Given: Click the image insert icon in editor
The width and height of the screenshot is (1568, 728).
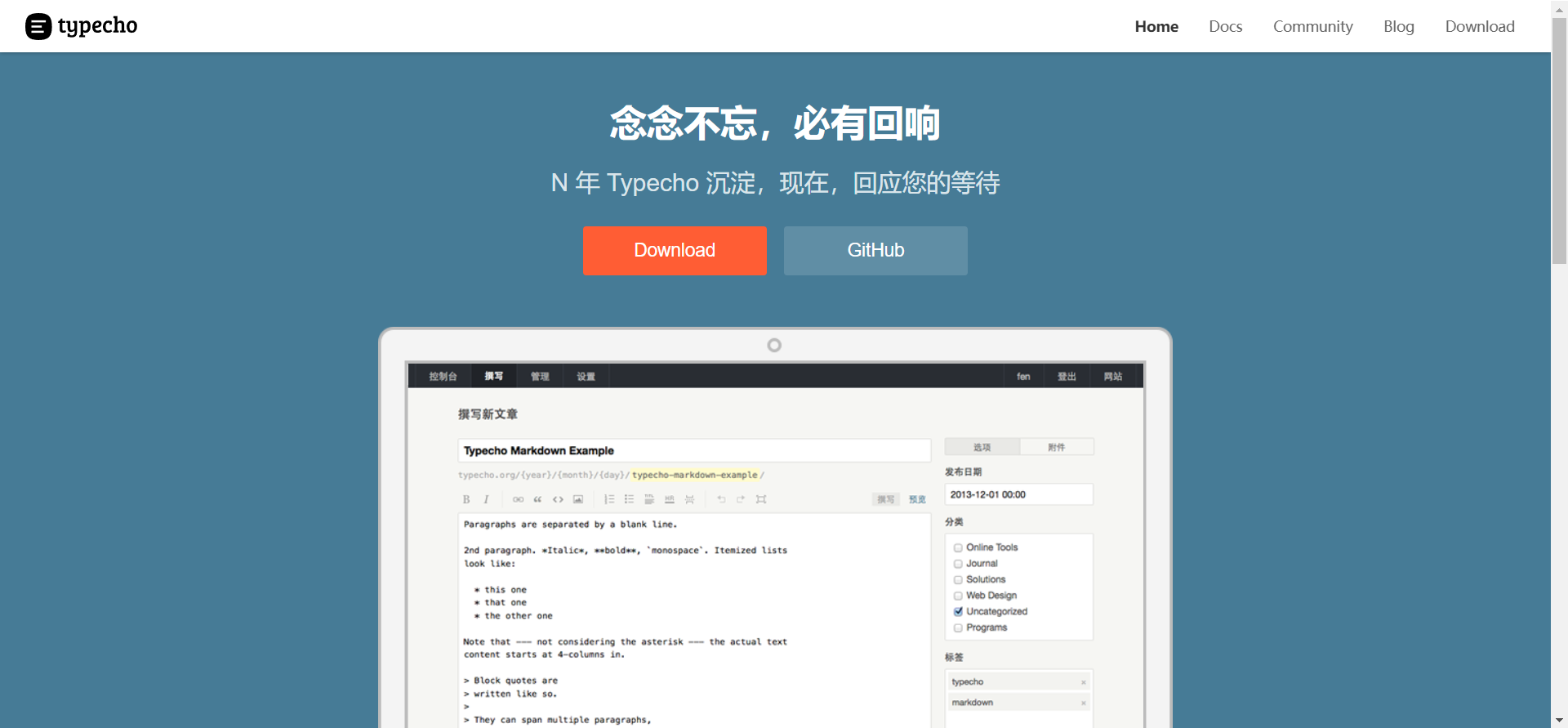Looking at the screenshot, I should (578, 499).
